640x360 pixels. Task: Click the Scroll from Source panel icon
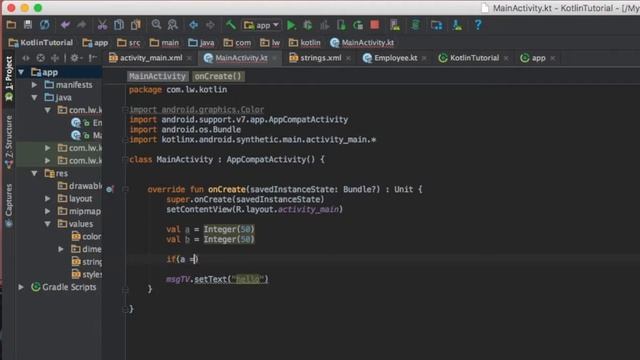pos(40,58)
